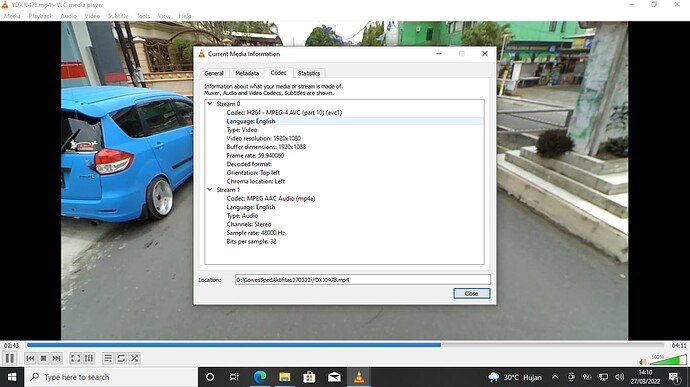Toggle loop playback mode
This screenshot has width=690, height=387.
pos(121,358)
